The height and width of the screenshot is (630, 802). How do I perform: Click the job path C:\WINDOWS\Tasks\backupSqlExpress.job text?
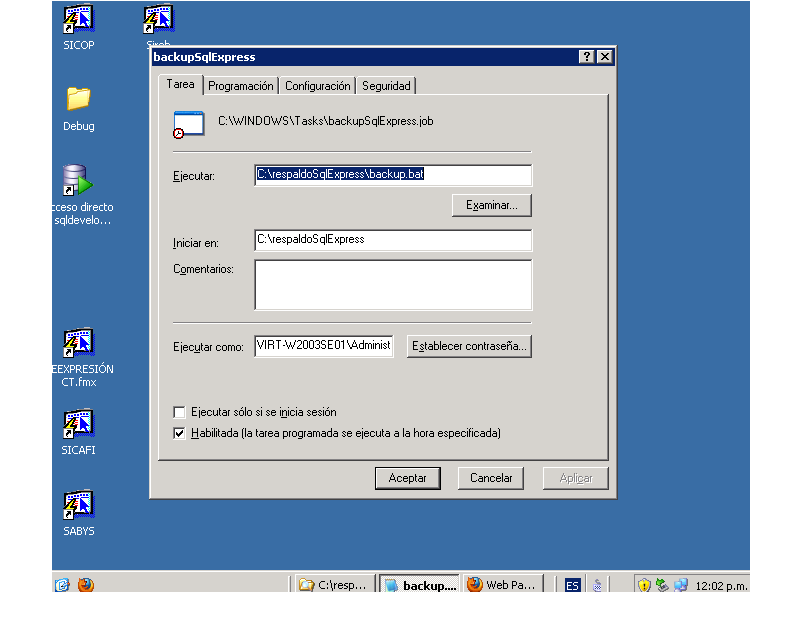tap(326, 121)
